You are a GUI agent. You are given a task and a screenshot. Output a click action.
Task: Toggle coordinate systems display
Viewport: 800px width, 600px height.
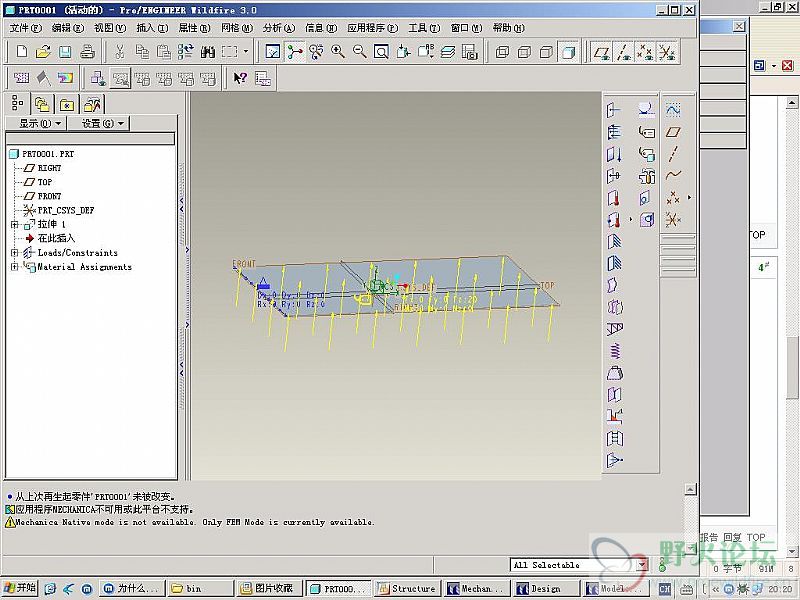coord(667,52)
